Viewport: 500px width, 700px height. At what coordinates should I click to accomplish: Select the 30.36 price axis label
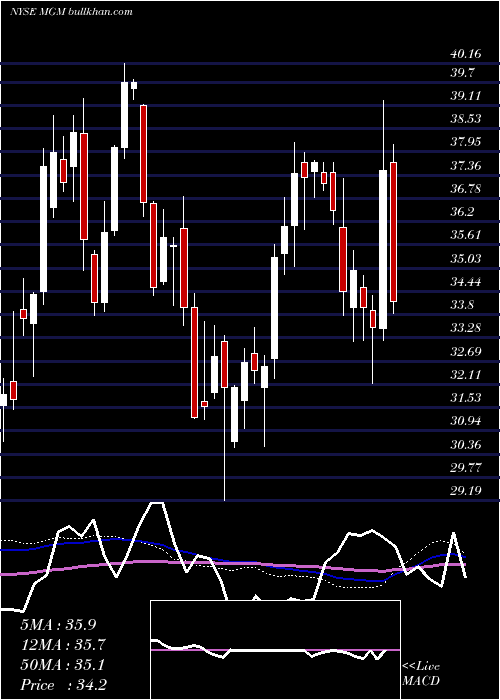pyautogui.click(x=466, y=445)
